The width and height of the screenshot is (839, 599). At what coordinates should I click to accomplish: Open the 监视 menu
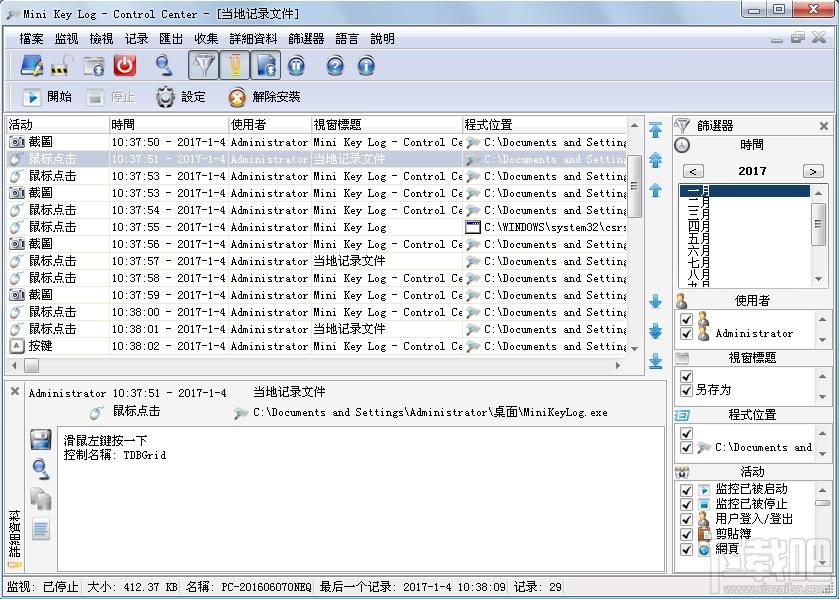pos(66,39)
